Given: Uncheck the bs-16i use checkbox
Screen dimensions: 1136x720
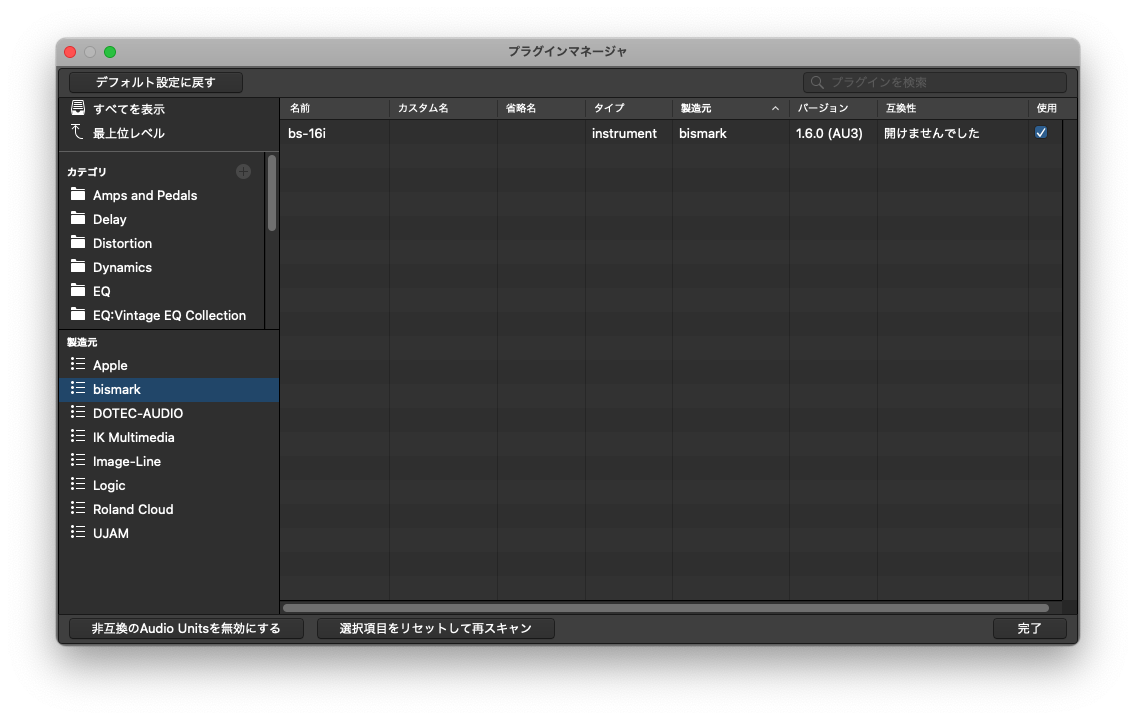Looking at the screenshot, I should point(1041,133).
